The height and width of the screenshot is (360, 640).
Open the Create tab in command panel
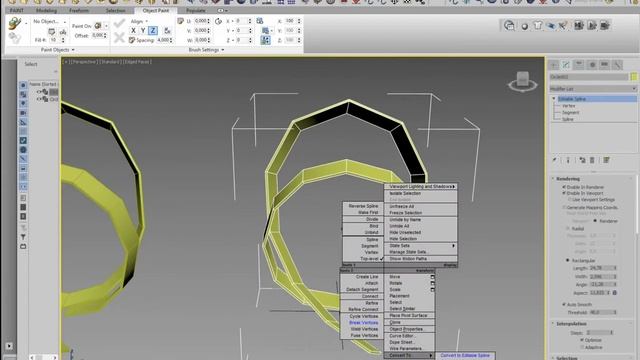tap(554, 64)
